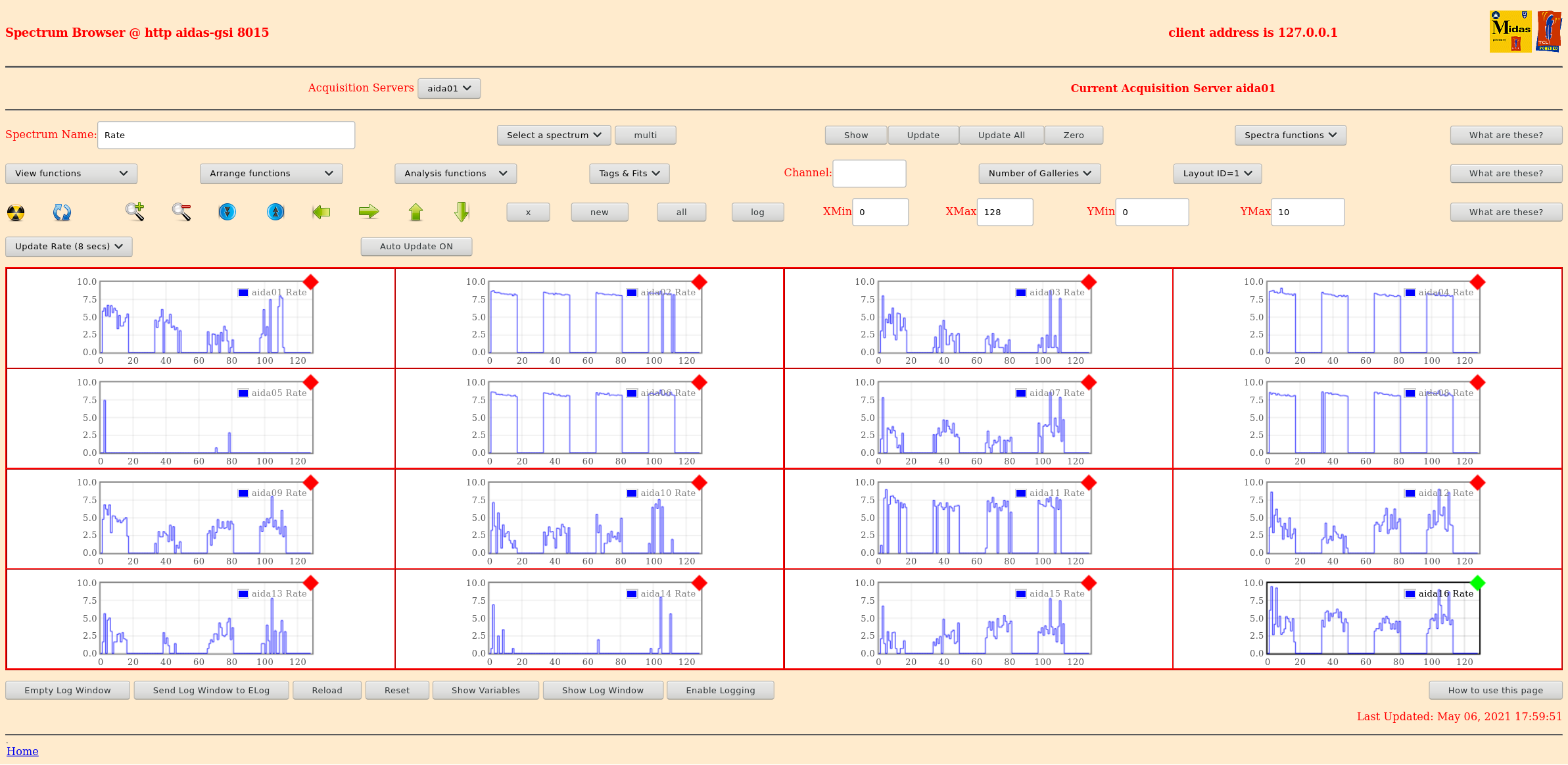The height and width of the screenshot is (765, 1568).
Task: Expand the Update Rate (8 secs) dropdown
Action: click(x=69, y=247)
